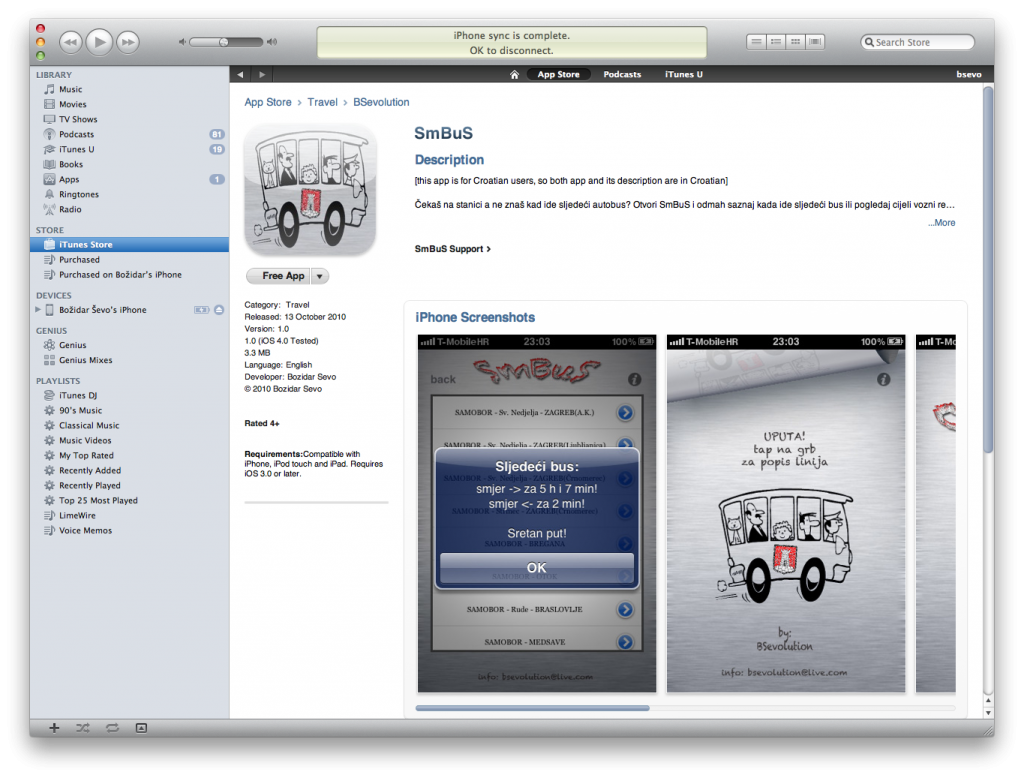Viewport: 1024px width, 778px height.
Task: Open the Music Videos playlist
Action: 129,441
